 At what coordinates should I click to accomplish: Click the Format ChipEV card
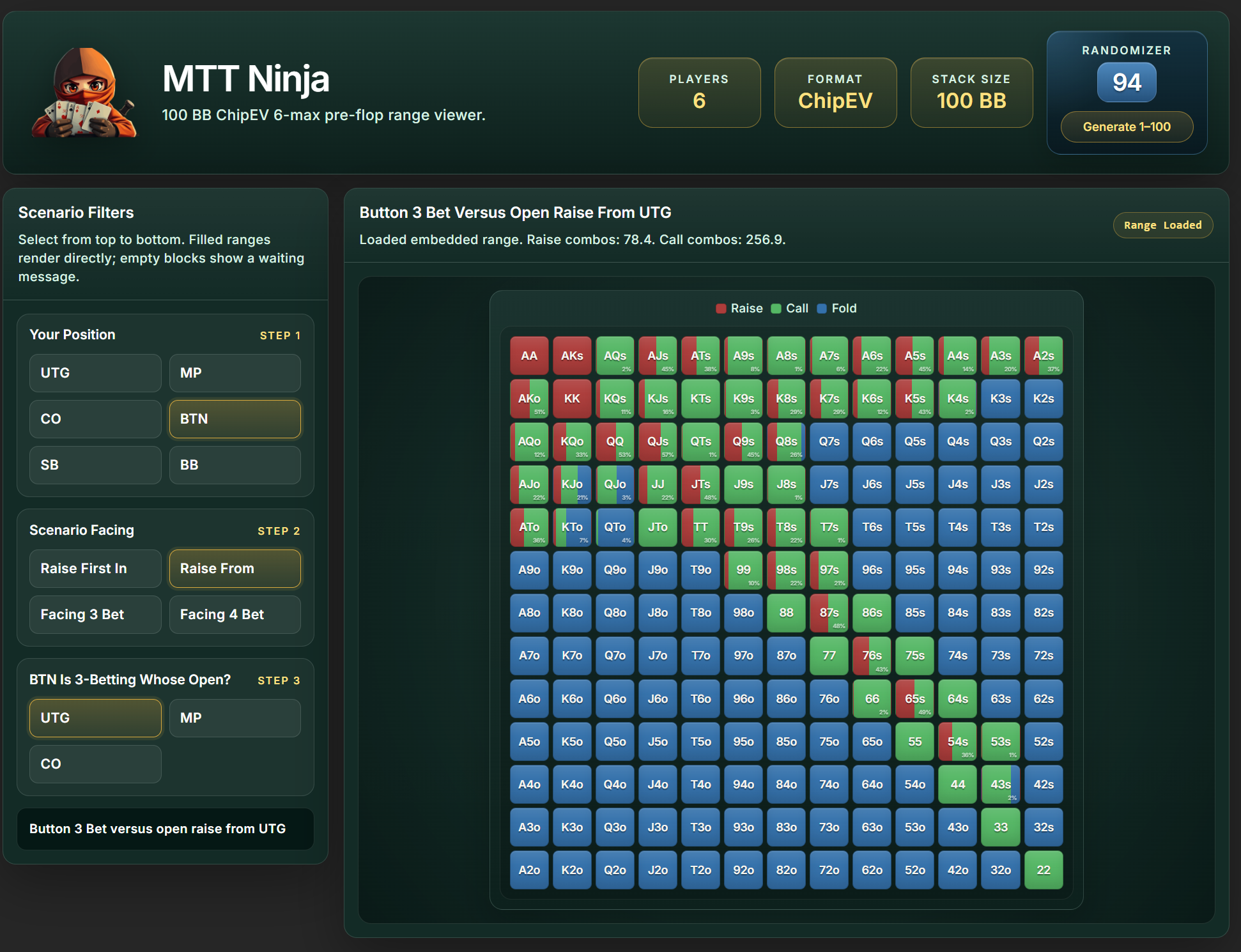click(x=835, y=93)
